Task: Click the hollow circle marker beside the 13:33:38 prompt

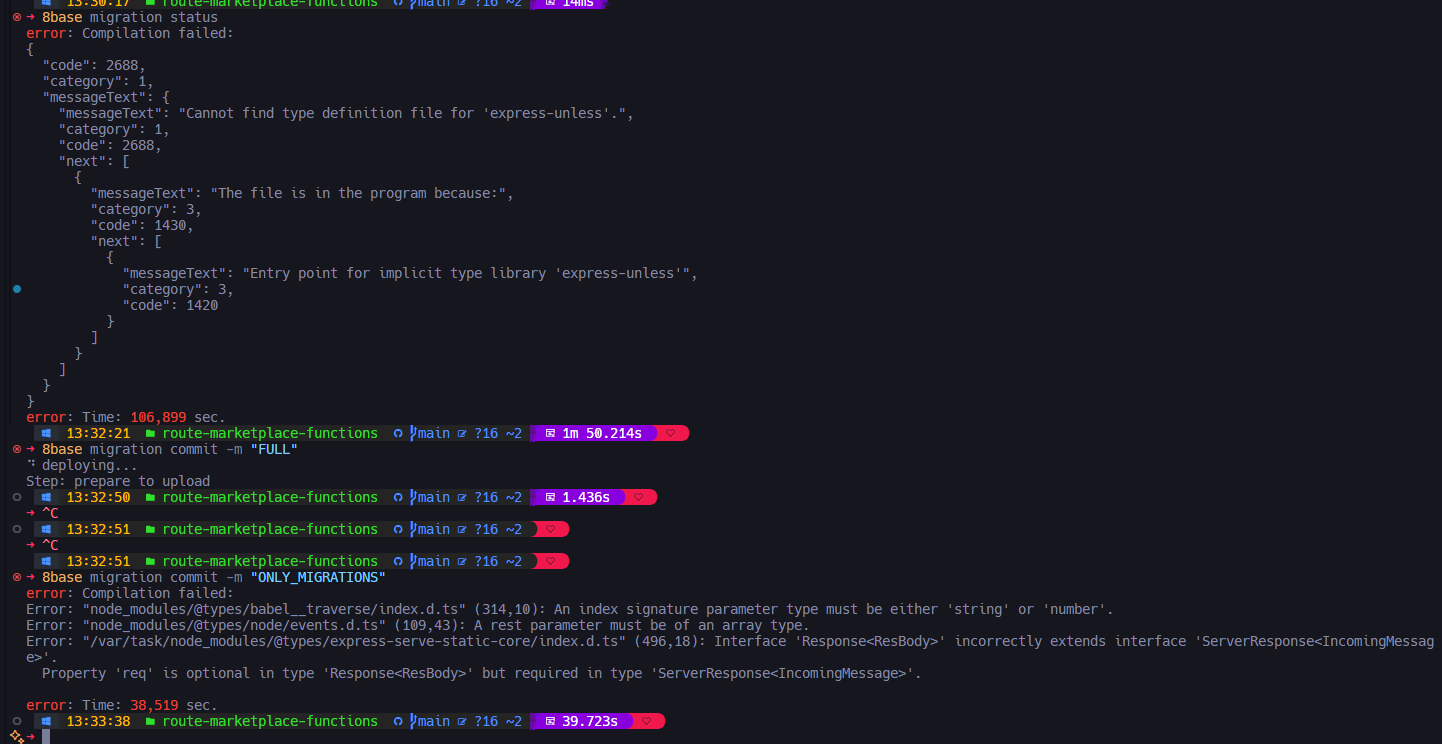Action: [x=16, y=721]
